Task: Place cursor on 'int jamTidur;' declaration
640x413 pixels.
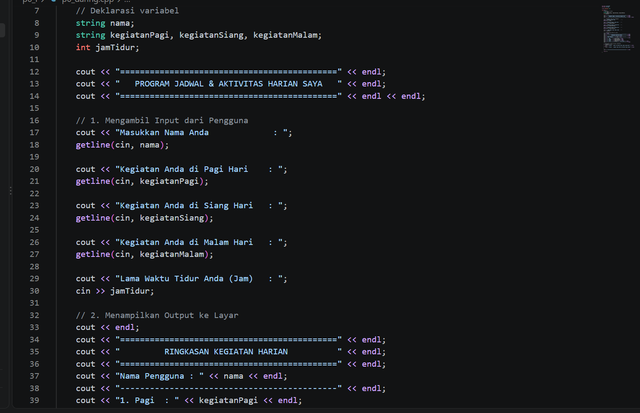Action: click(107, 47)
